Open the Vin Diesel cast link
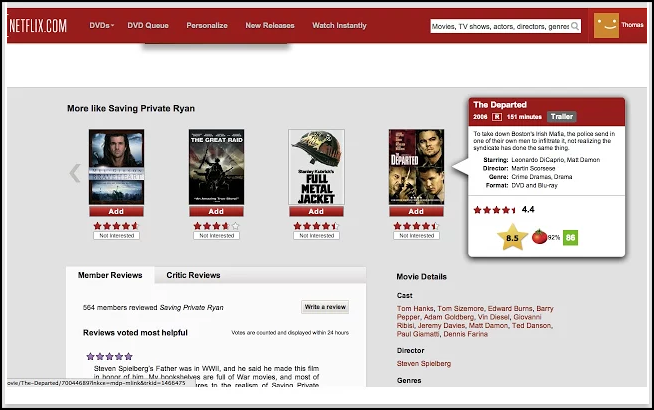This screenshot has height=410, width=654. [x=493, y=317]
